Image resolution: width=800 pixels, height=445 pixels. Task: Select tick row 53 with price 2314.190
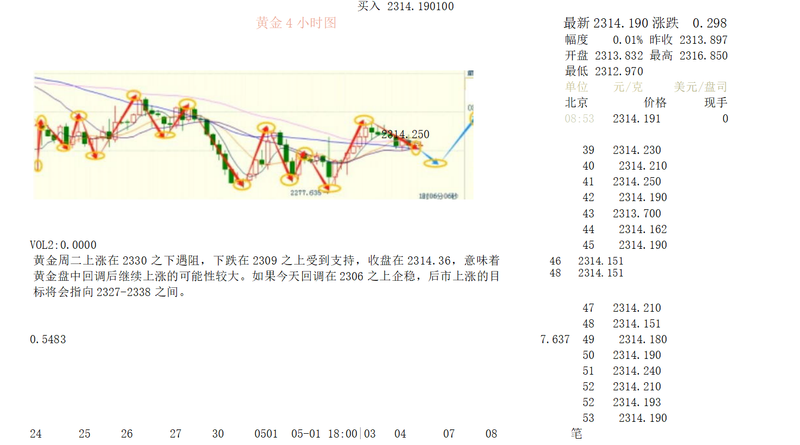[x=624, y=418]
